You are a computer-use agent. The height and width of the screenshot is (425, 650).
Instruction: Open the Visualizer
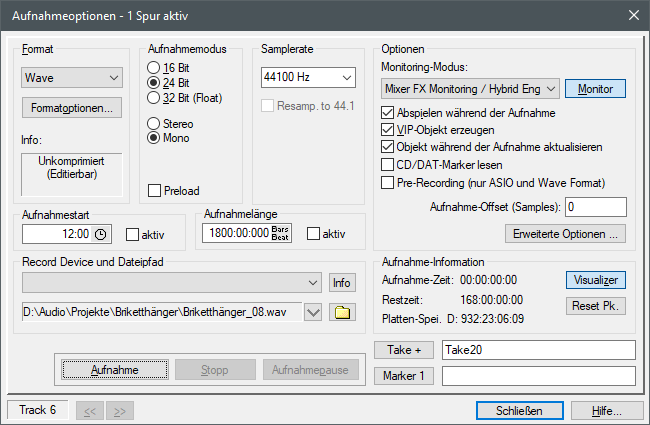point(596,280)
